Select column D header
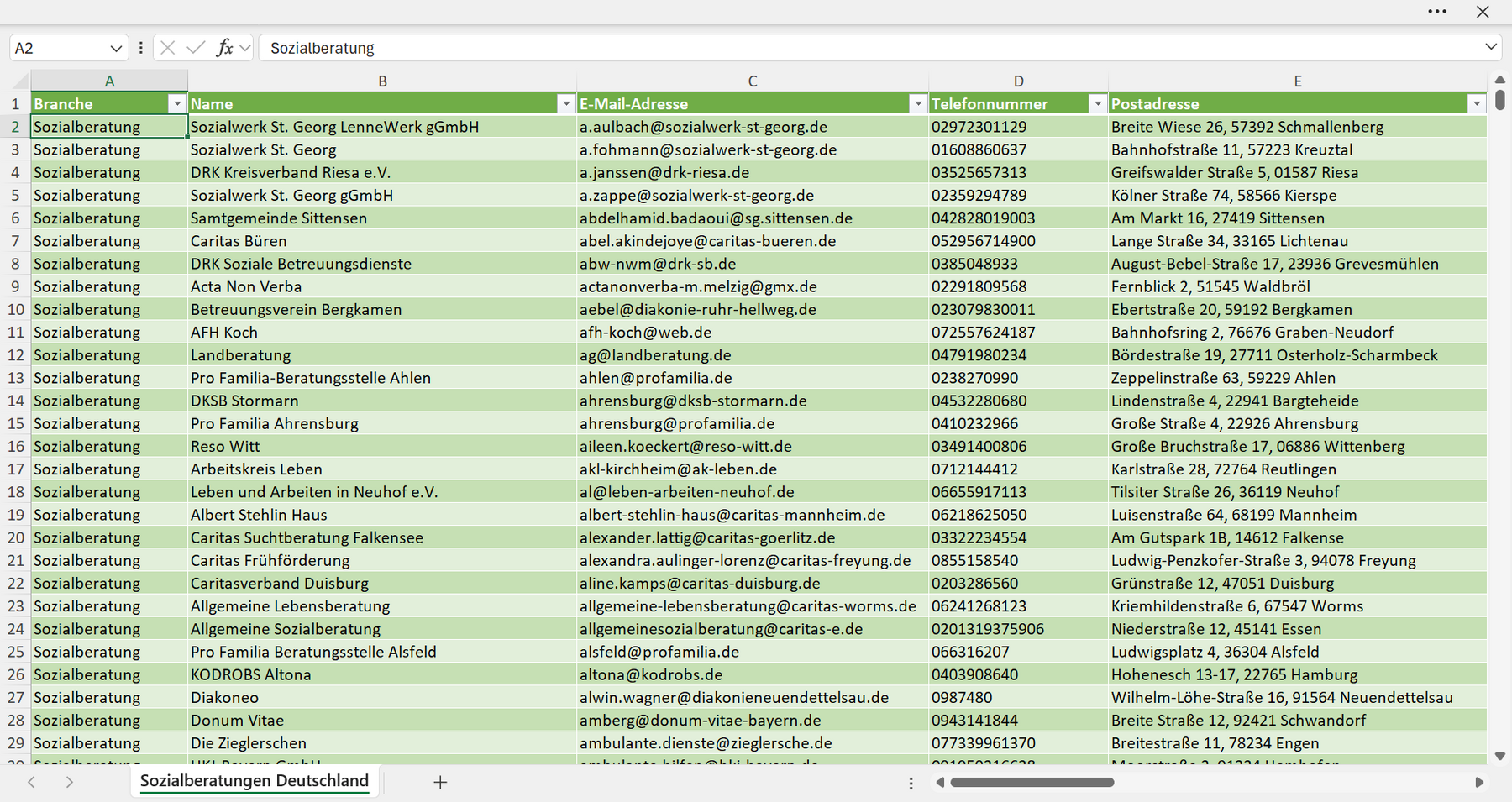This screenshot has height=802, width=1512. click(1018, 81)
